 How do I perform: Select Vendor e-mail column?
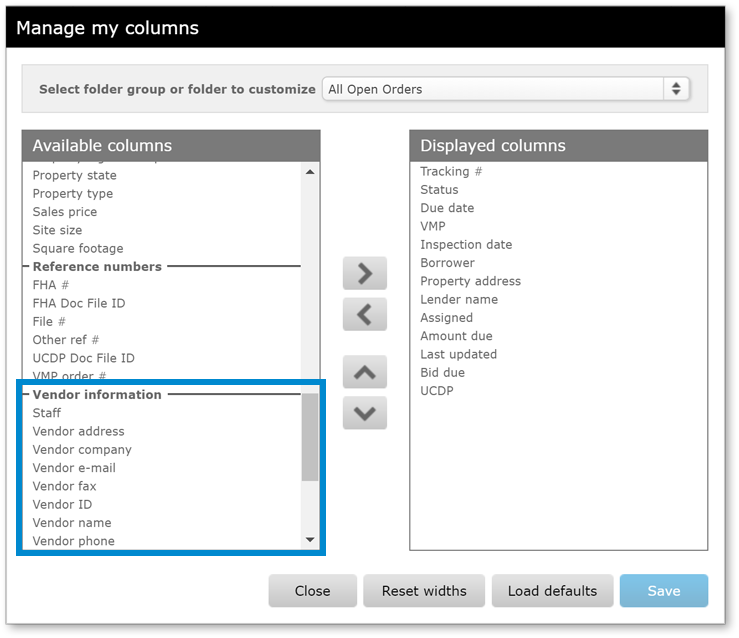74,468
